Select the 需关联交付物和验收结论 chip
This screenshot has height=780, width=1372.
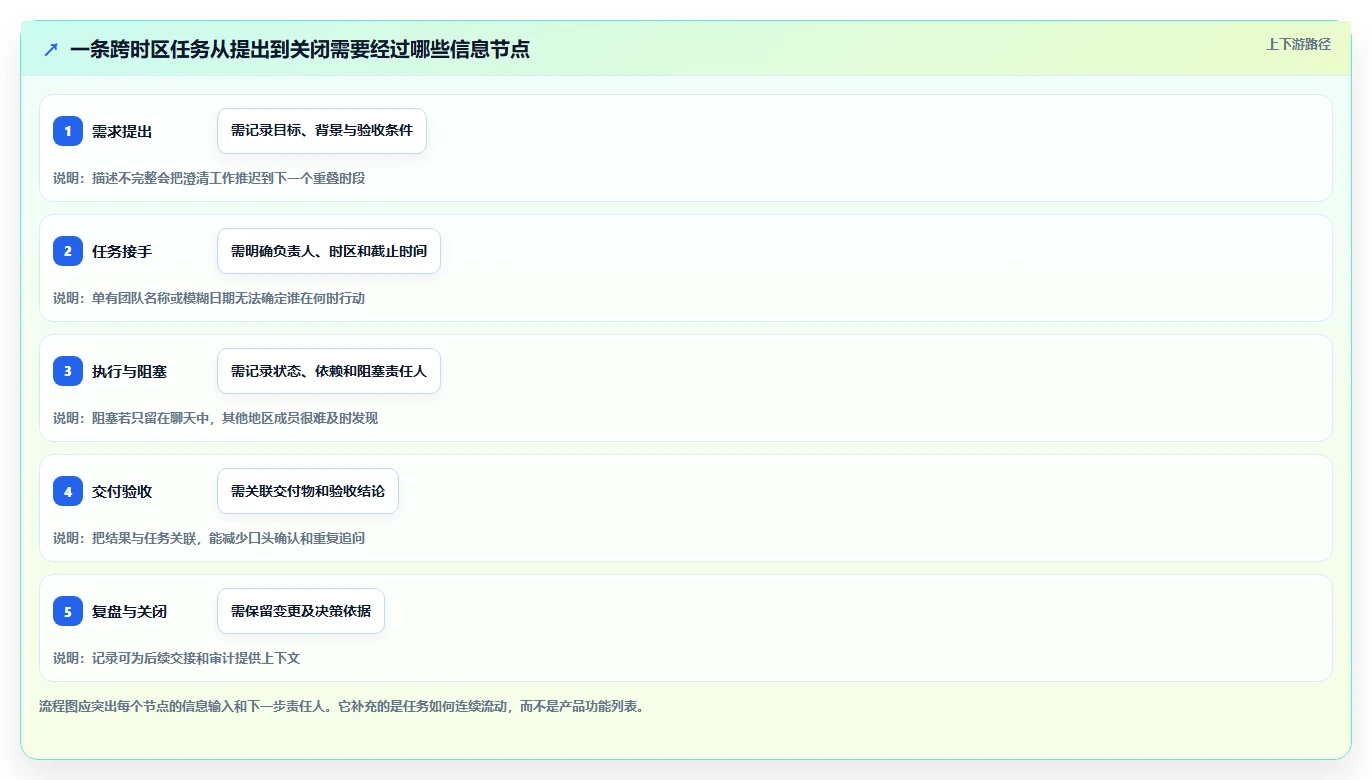point(308,491)
